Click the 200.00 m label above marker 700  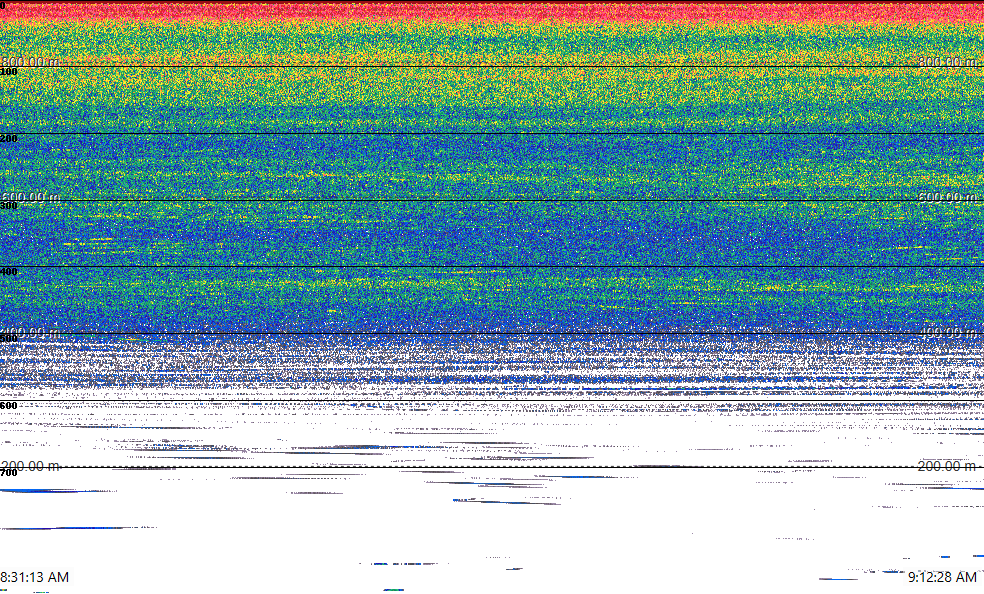pyautogui.click(x=30, y=466)
